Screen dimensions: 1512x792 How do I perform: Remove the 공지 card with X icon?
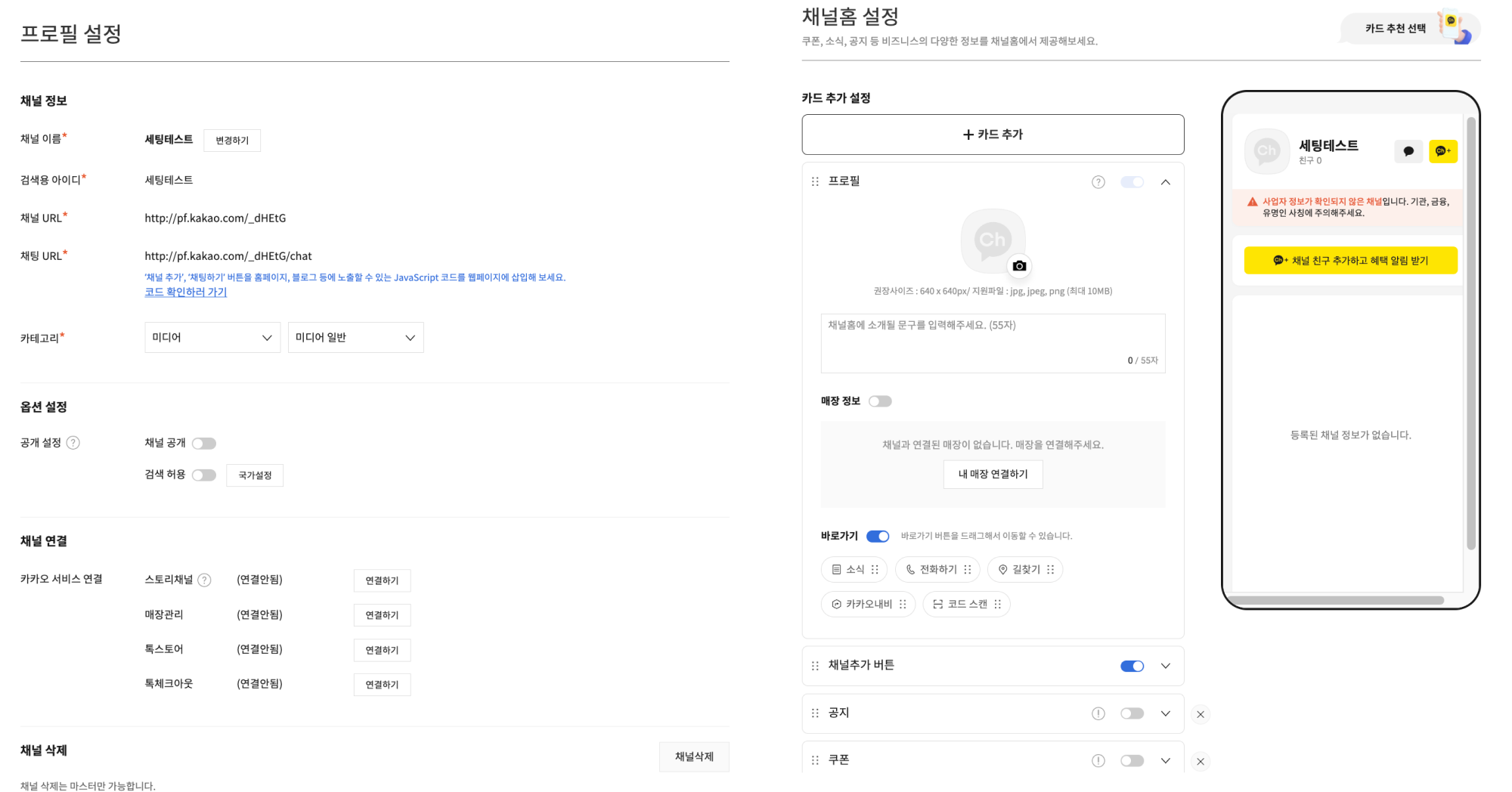(1201, 714)
